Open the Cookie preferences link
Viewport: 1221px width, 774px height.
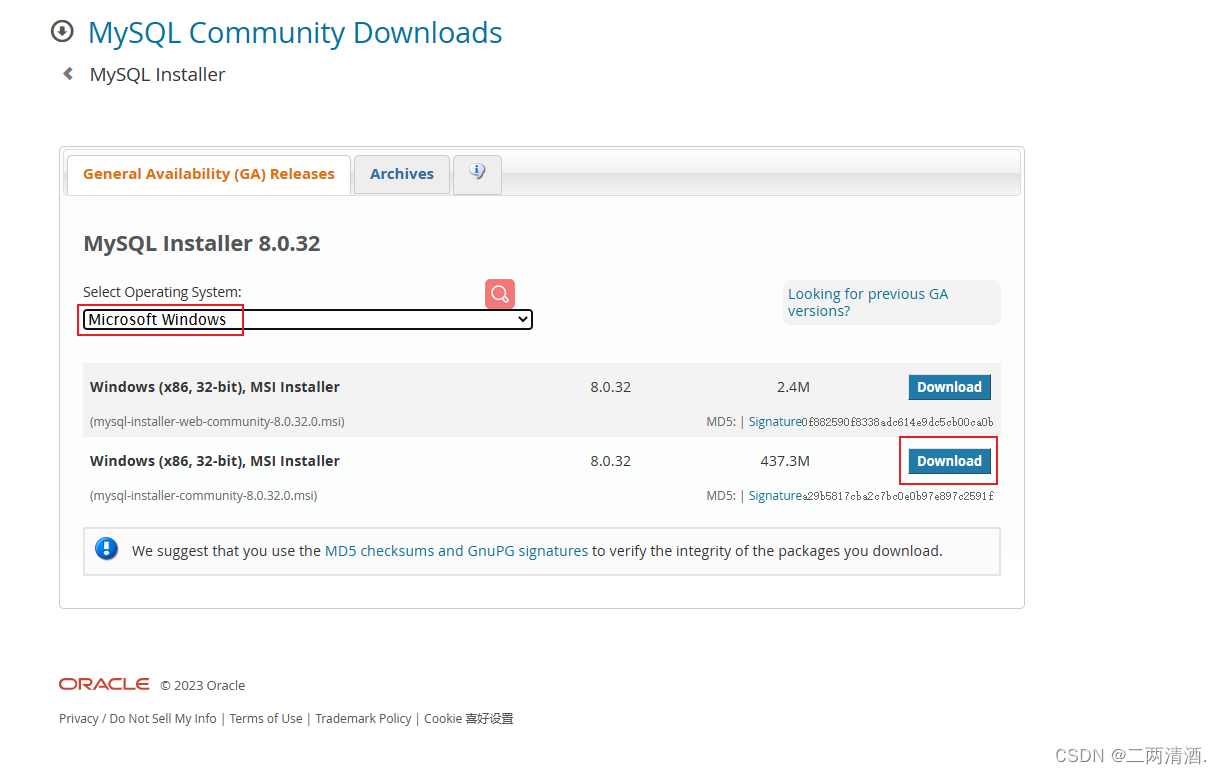click(x=469, y=718)
